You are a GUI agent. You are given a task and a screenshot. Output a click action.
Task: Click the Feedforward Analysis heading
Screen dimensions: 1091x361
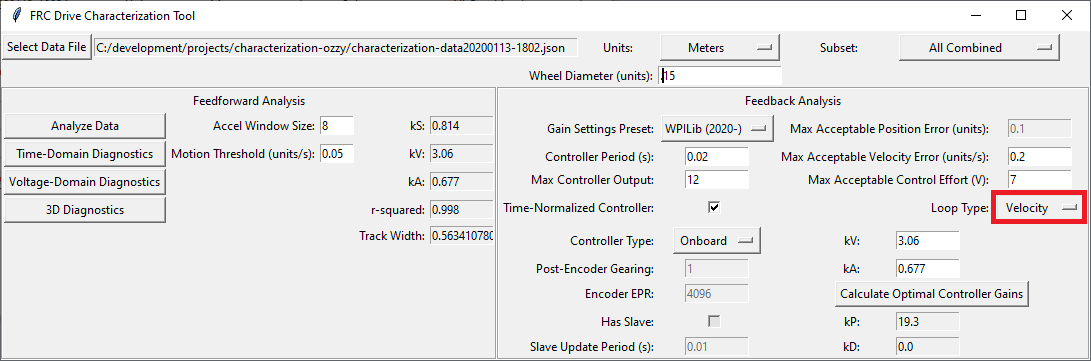(248, 102)
